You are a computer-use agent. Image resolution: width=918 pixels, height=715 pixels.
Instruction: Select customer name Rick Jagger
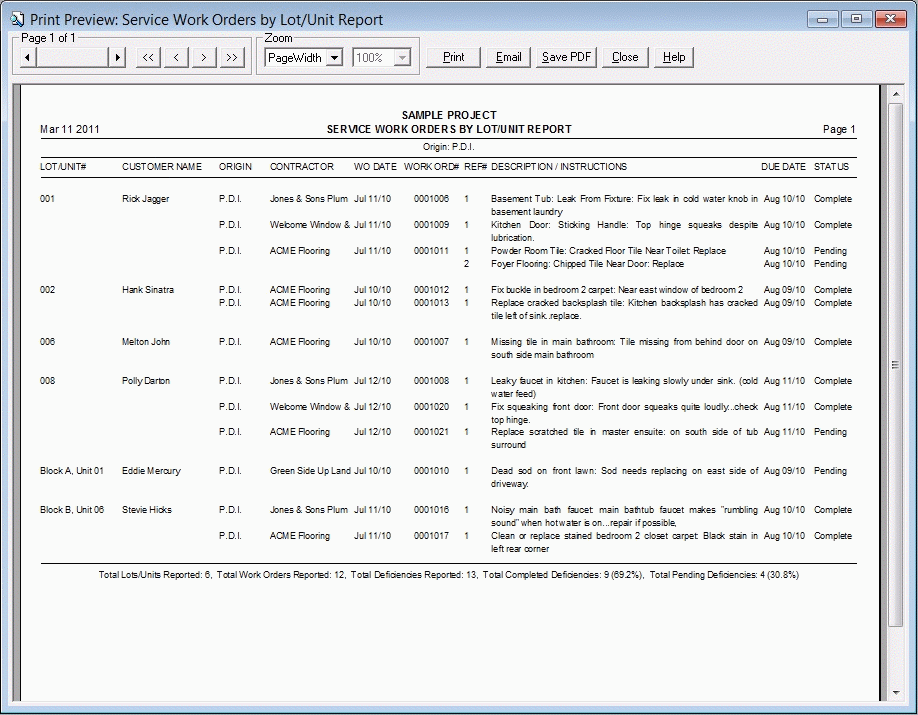point(146,199)
